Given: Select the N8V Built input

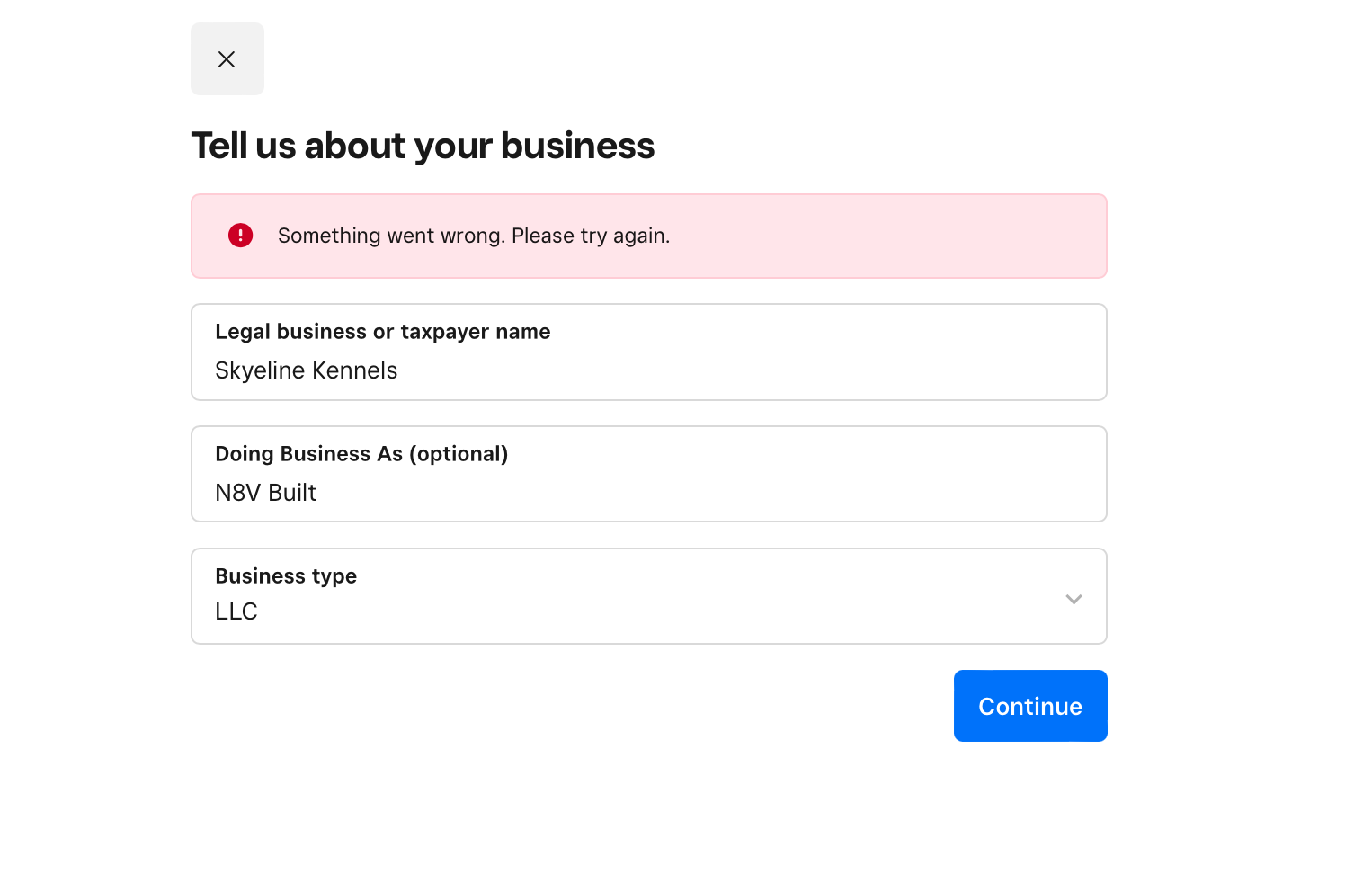Looking at the screenshot, I should click(x=265, y=492).
